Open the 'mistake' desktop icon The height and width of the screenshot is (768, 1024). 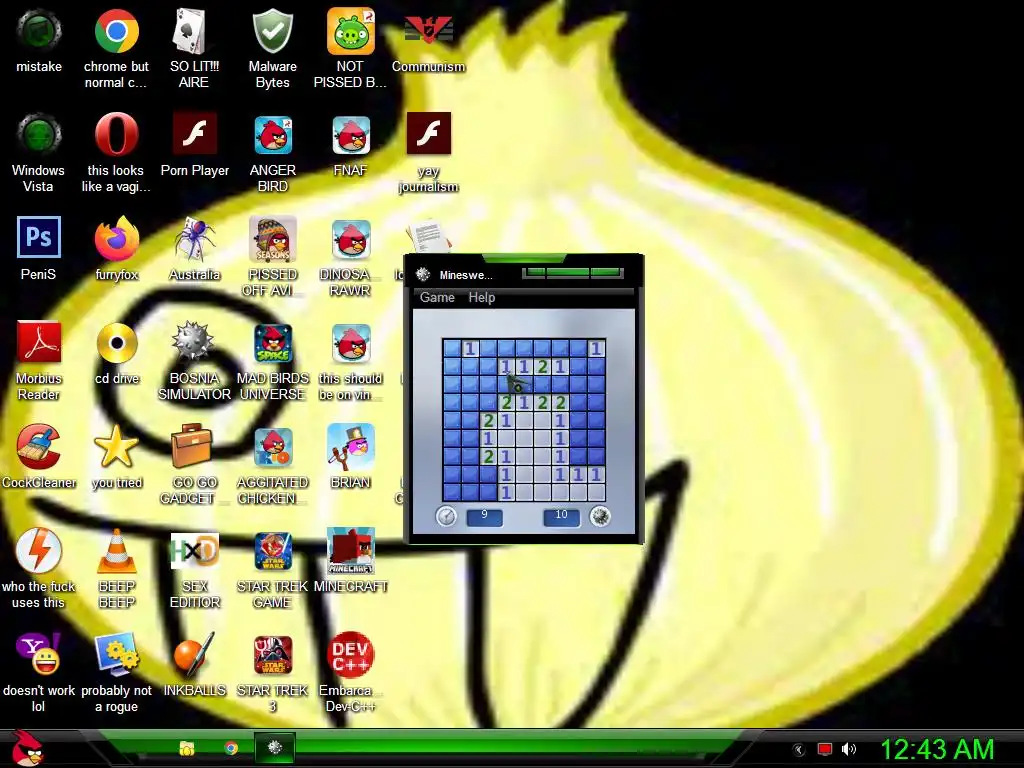[x=39, y=31]
